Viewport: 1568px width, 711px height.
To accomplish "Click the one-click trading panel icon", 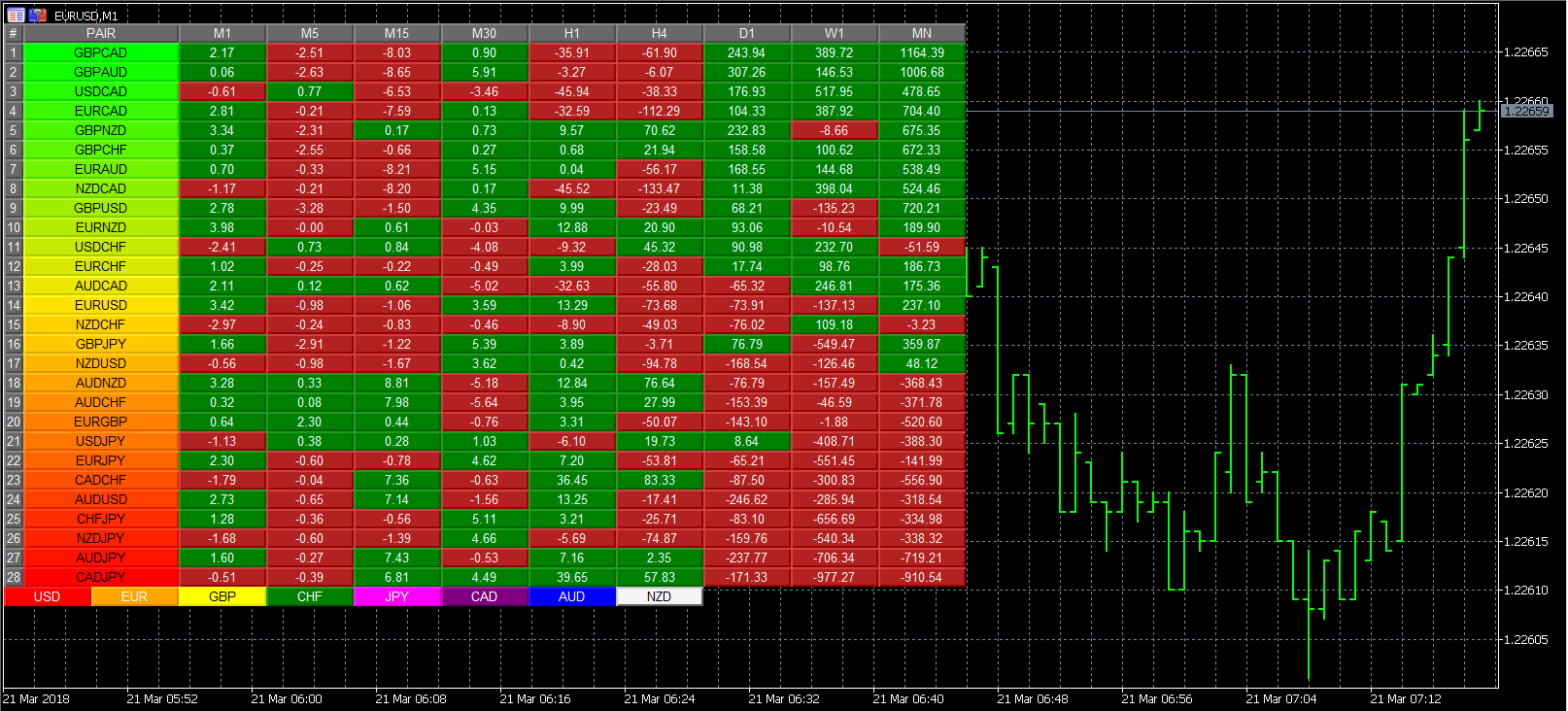I will coord(17,15).
